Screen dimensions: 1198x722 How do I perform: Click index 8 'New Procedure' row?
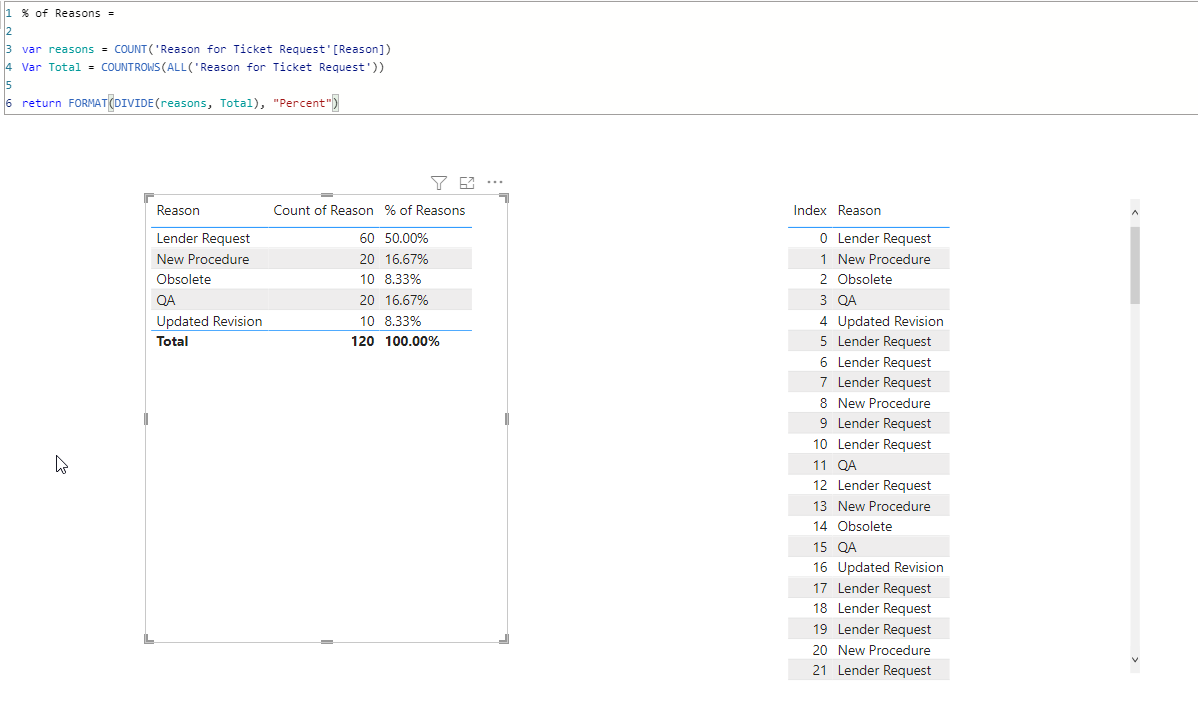(x=869, y=403)
